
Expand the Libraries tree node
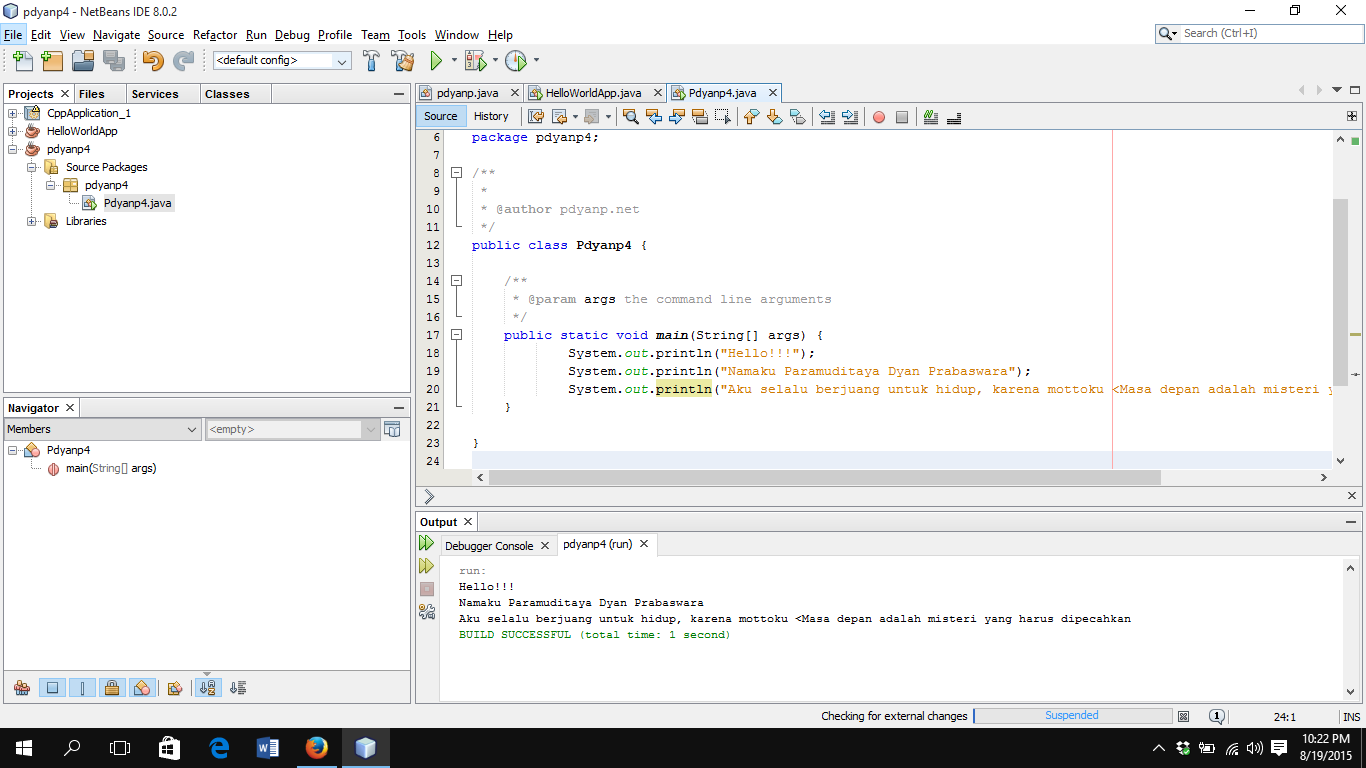[32, 221]
